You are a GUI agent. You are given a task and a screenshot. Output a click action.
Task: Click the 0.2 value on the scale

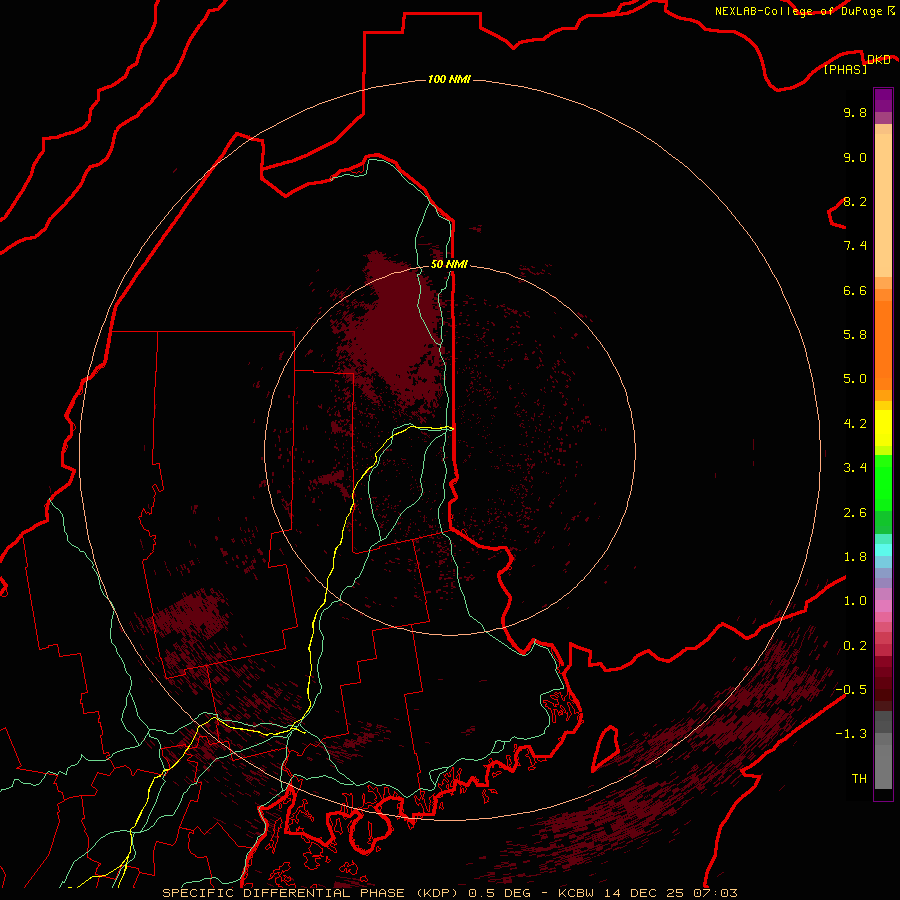pos(855,646)
